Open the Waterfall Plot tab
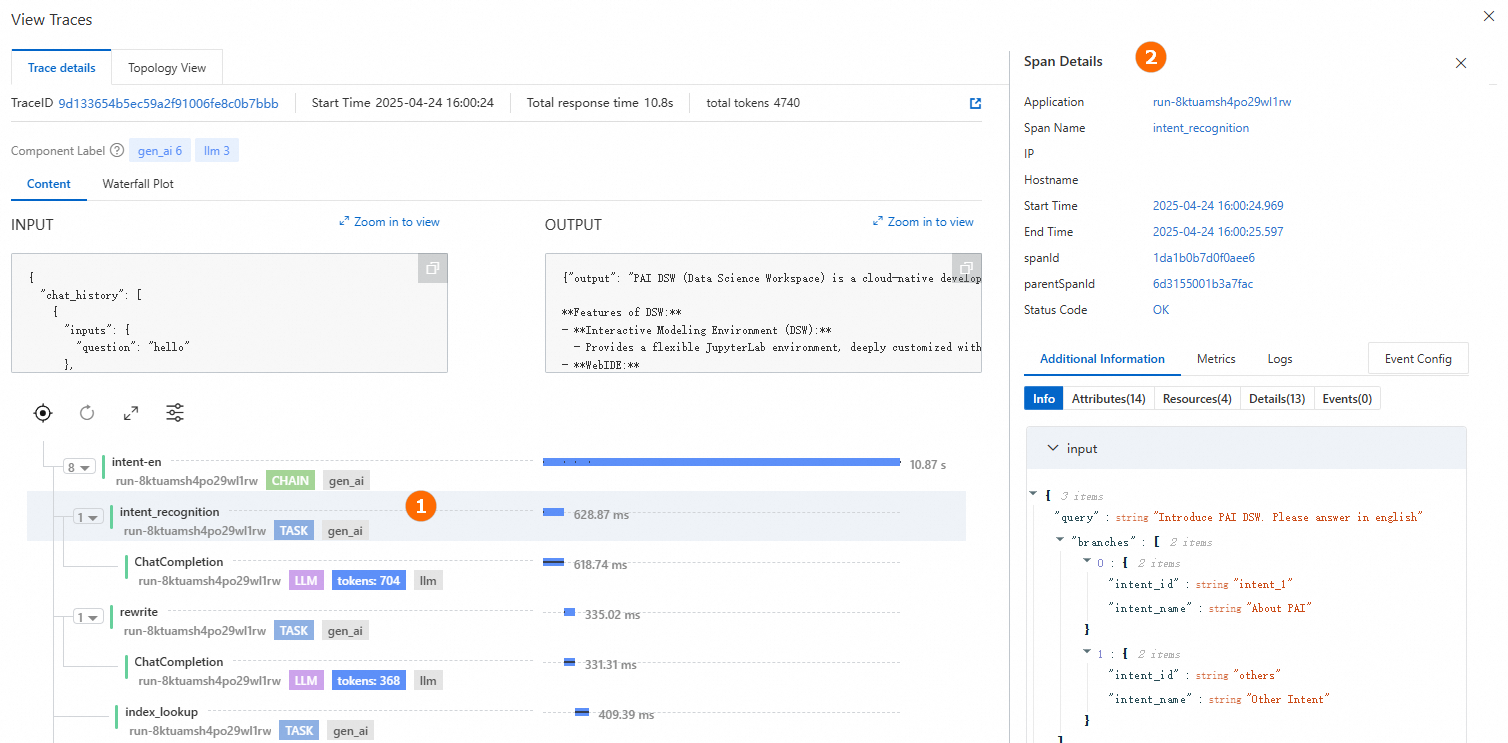This screenshot has width=1508, height=743. [138, 184]
